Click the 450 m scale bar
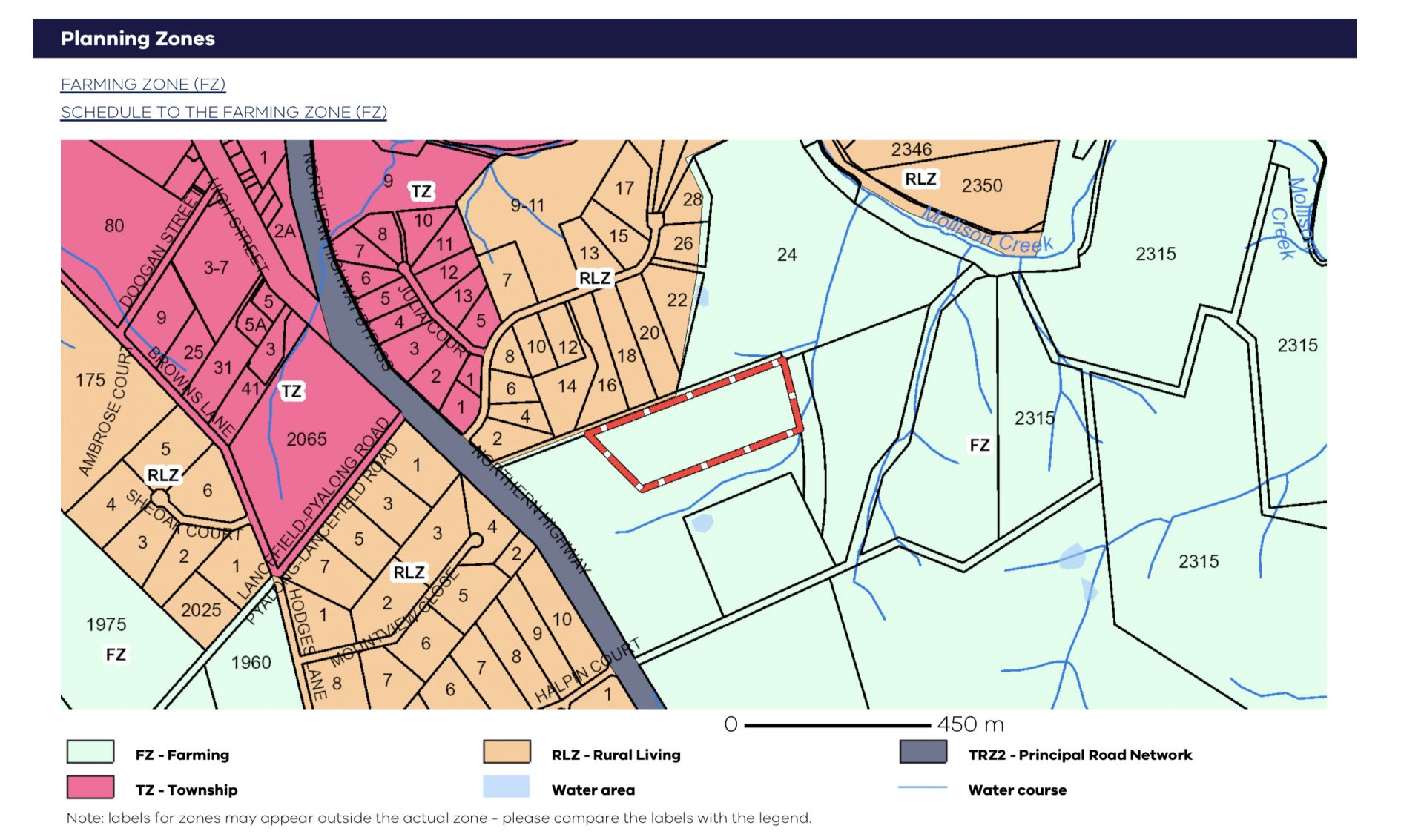 837,725
